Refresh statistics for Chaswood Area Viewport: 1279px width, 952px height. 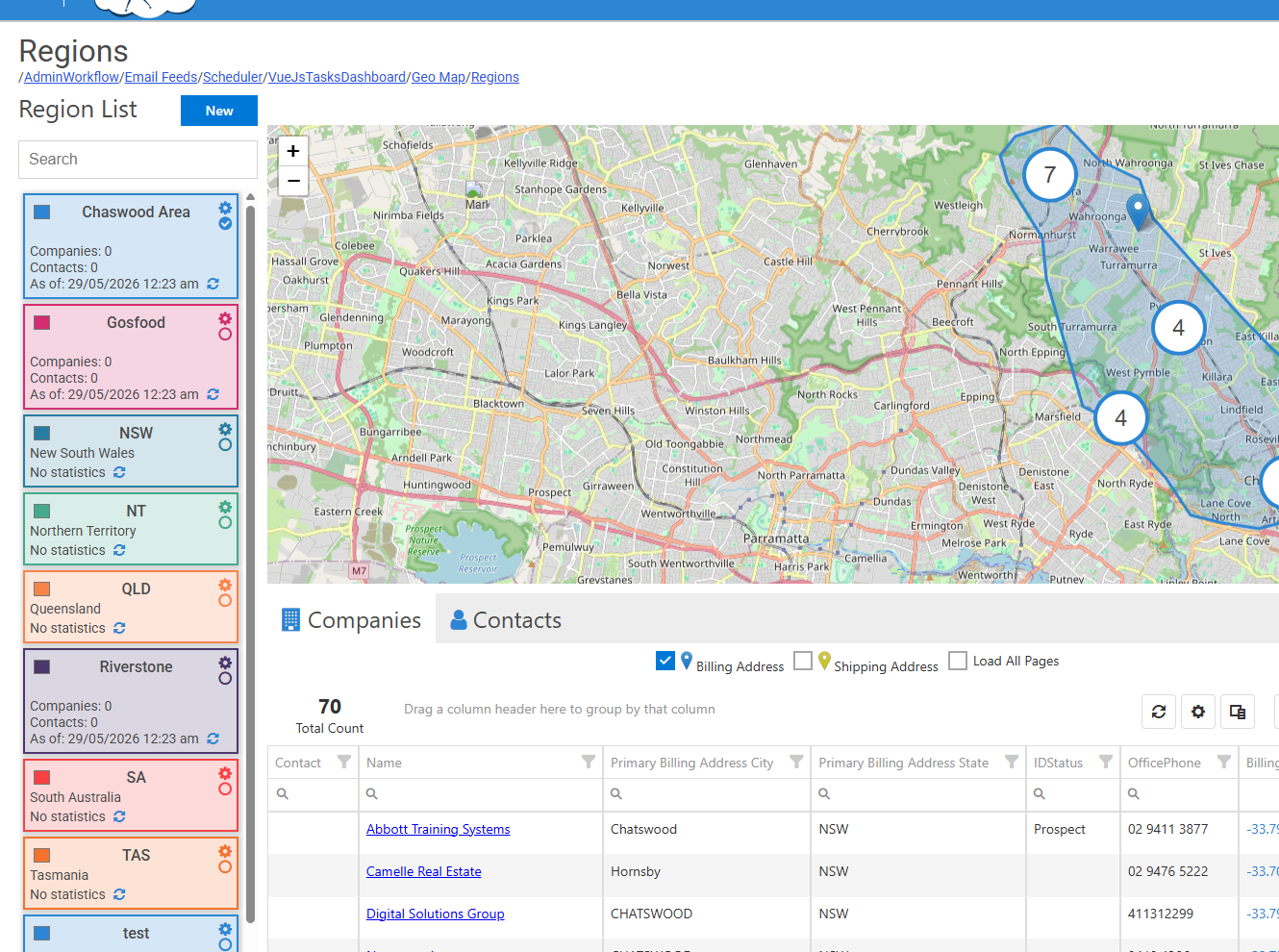point(213,284)
